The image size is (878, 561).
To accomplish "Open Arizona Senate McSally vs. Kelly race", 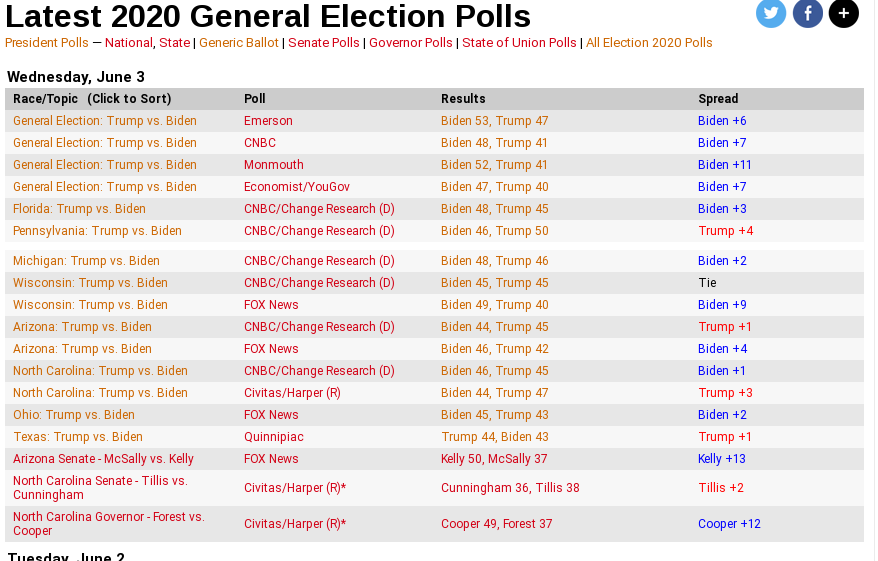I will tap(103, 459).
